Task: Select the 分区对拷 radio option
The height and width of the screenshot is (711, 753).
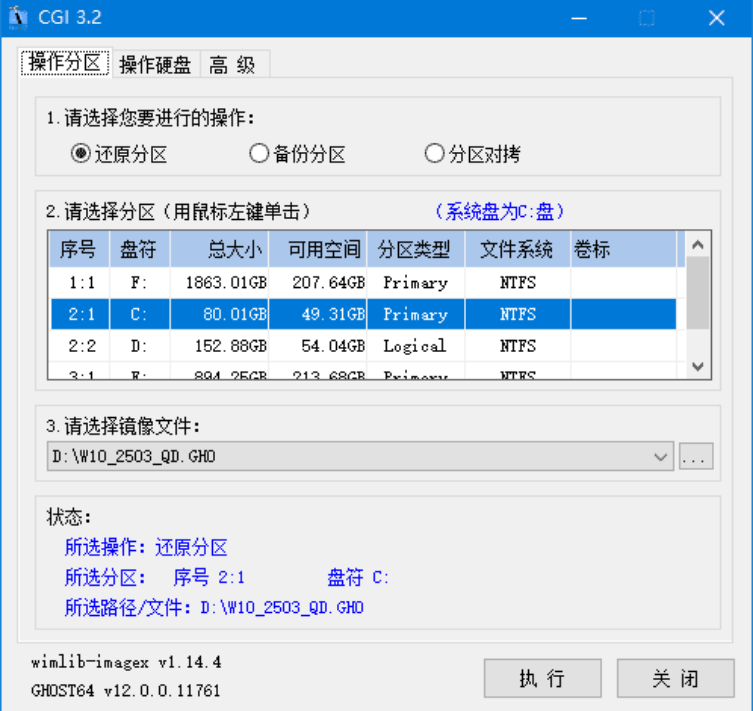Action: pyautogui.click(x=434, y=154)
